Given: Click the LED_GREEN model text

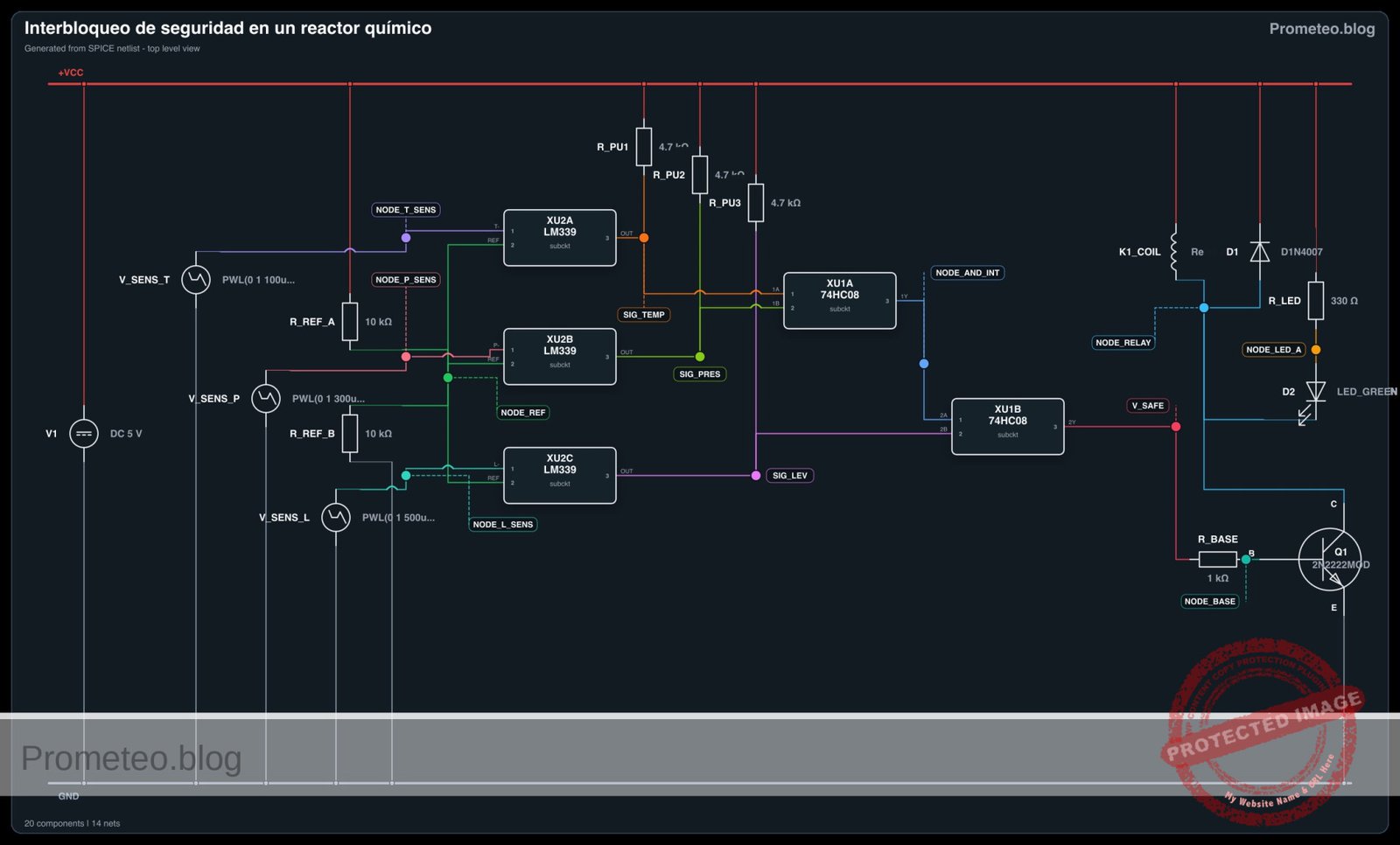Looking at the screenshot, I should tap(1367, 392).
